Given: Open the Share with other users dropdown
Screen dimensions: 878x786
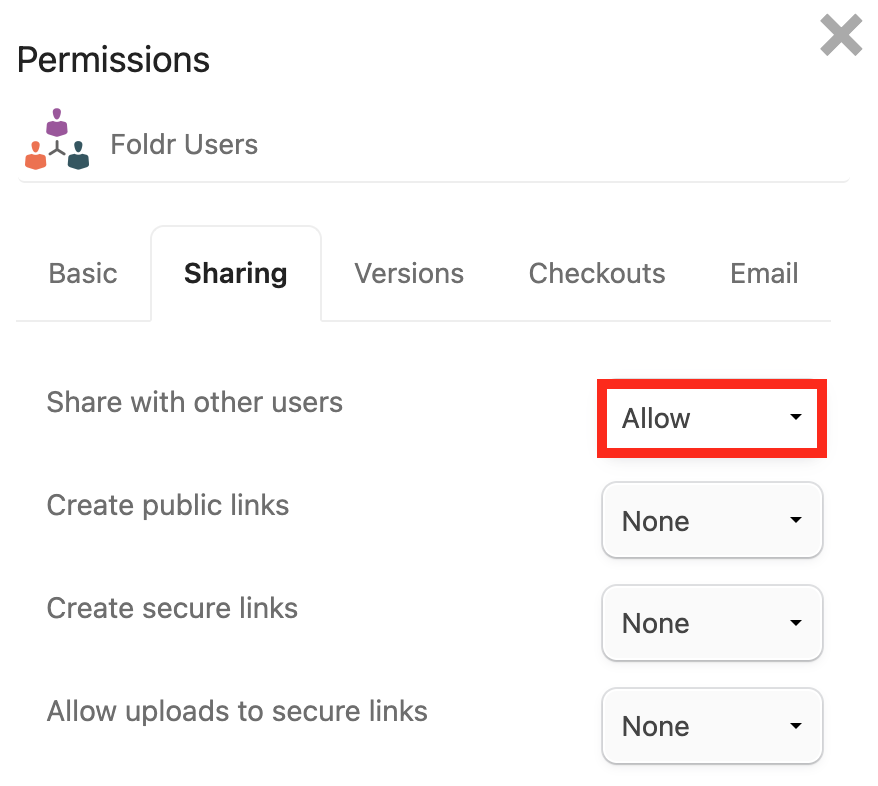Looking at the screenshot, I should pos(711,418).
